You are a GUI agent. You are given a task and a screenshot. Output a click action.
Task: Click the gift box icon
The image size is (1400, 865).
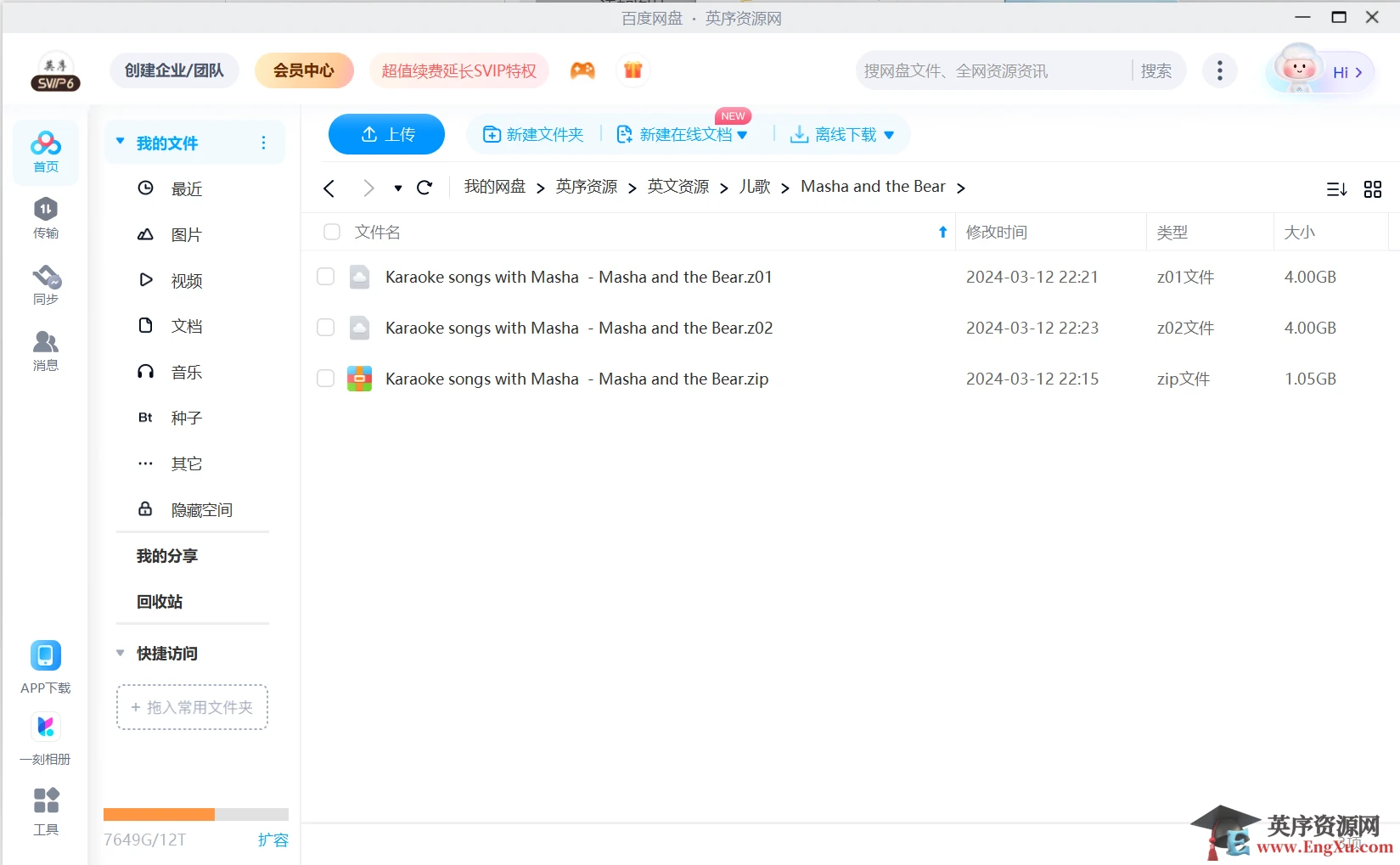[x=633, y=70]
